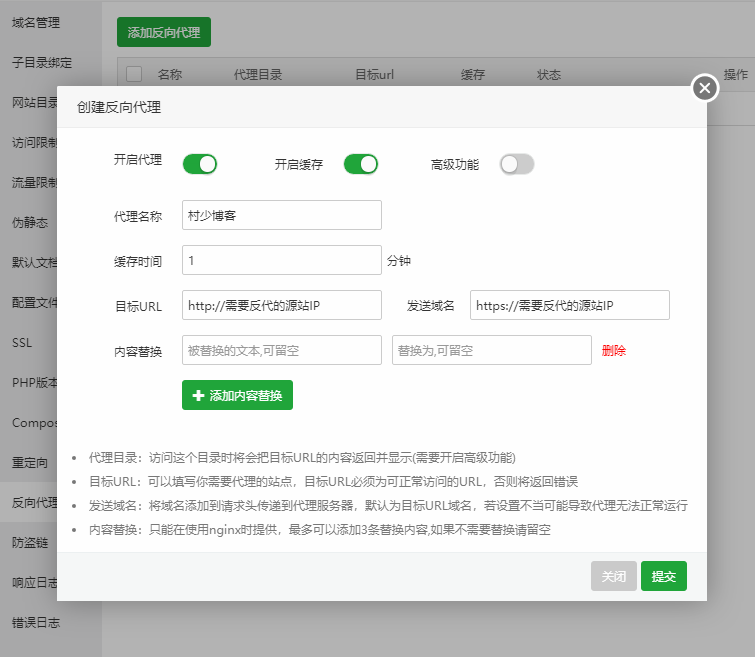
Task: Click the 创建反向代理 dialog title
Action: pos(119,107)
